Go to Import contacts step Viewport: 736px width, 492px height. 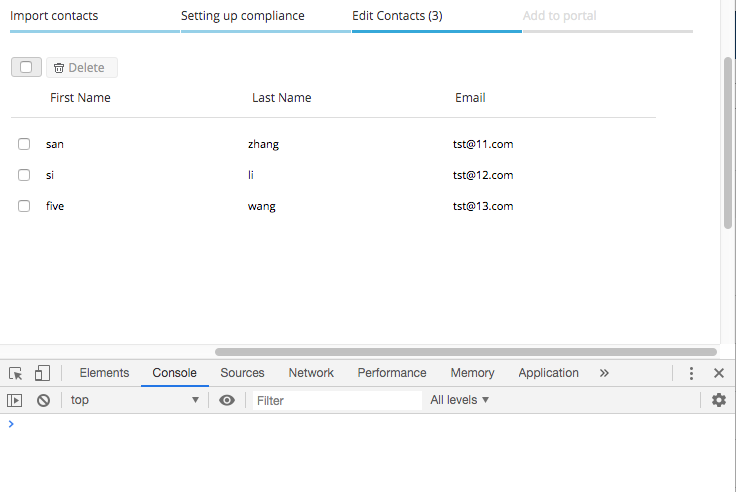pyautogui.click(x=54, y=16)
